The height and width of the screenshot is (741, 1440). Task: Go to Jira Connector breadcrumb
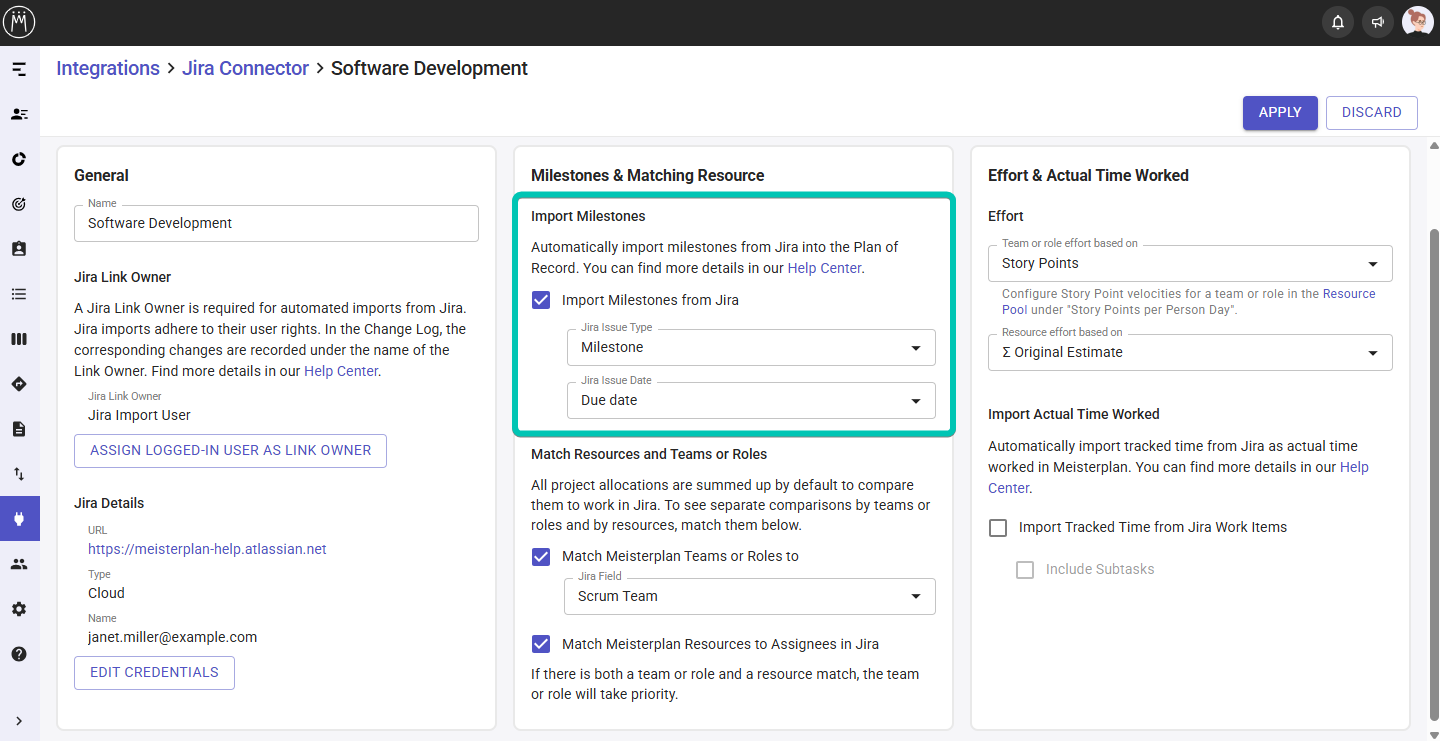tap(245, 68)
